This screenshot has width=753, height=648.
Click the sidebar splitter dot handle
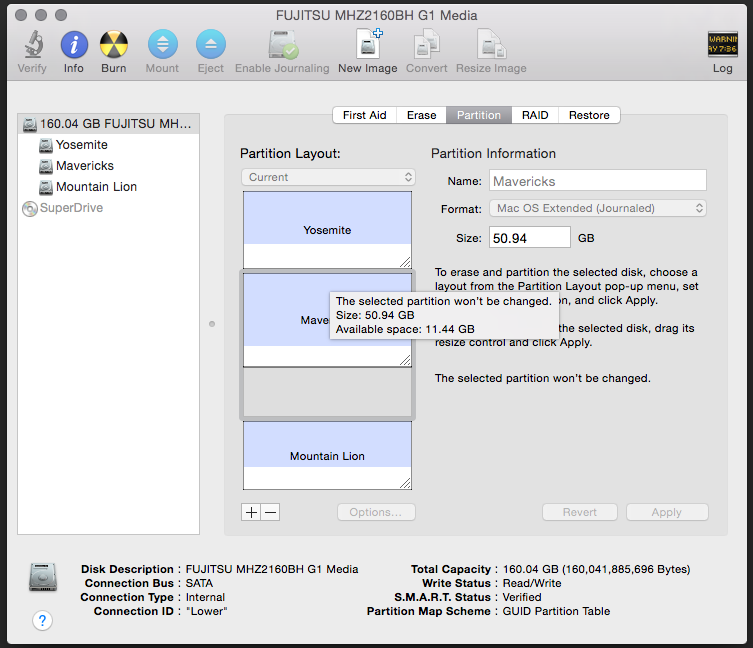[x=212, y=324]
